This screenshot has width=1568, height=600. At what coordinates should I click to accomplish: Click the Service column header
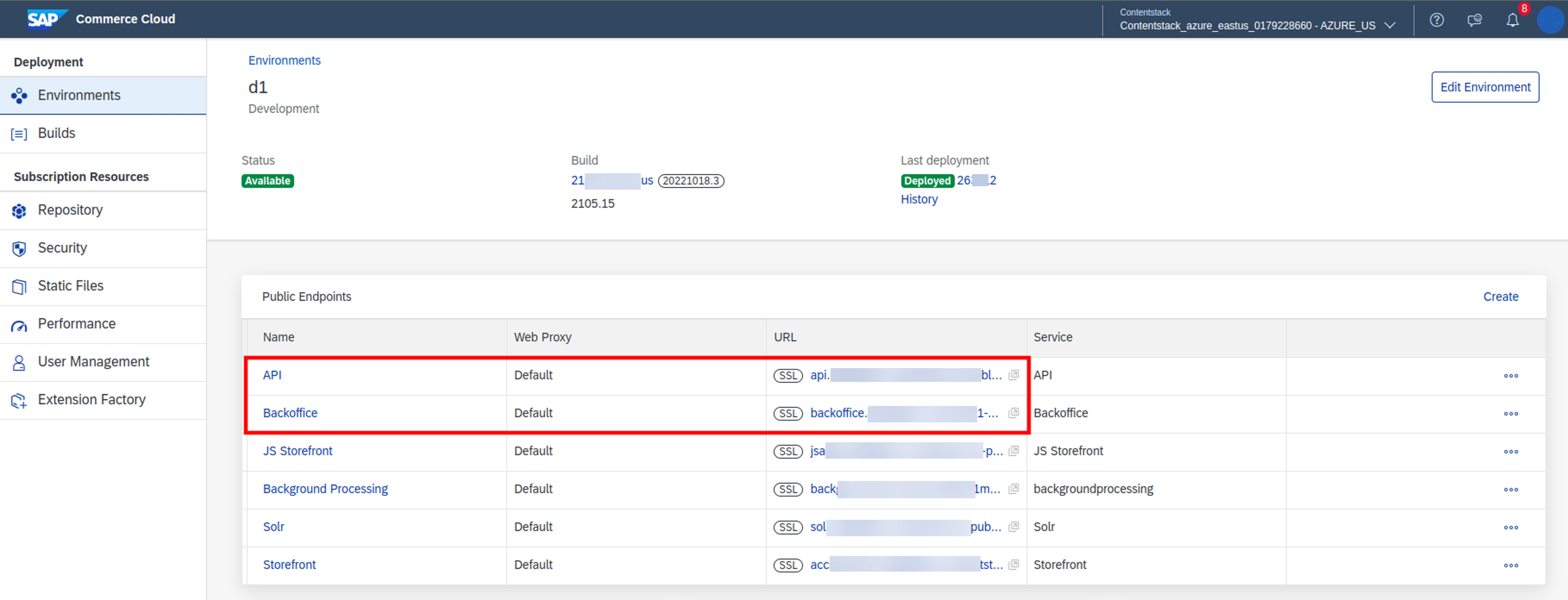pos(1052,337)
